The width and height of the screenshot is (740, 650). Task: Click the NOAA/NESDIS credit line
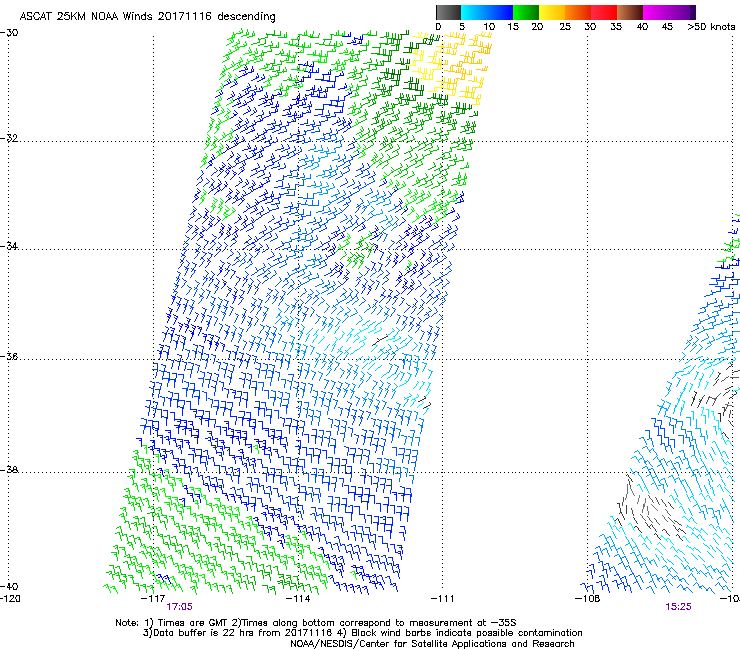(432, 644)
